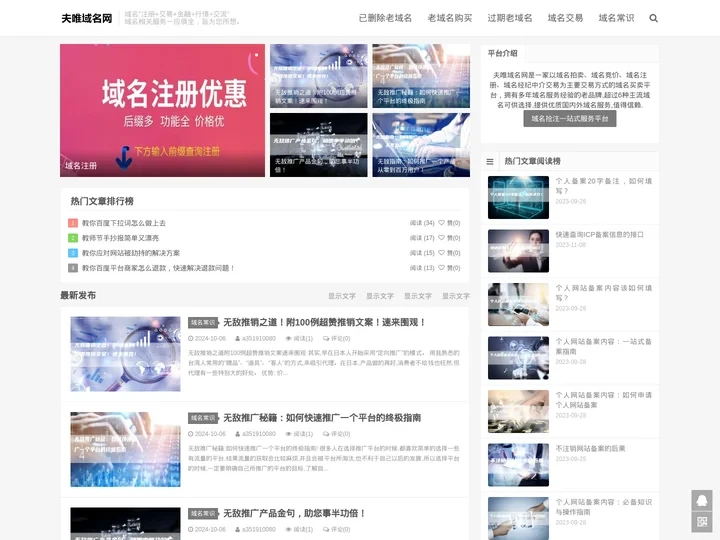Image resolution: width=720 pixels, height=540 pixels.
Task: Open sidebar article 如何申请个人网站备案
Action: click(603, 400)
